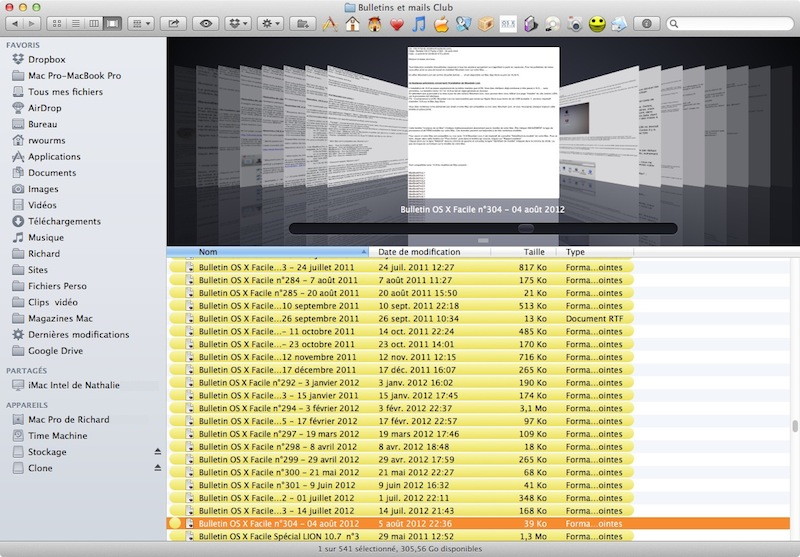The width and height of the screenshot is (800, 557).
Task: Eject the Stockage volume
Action: 158,451
